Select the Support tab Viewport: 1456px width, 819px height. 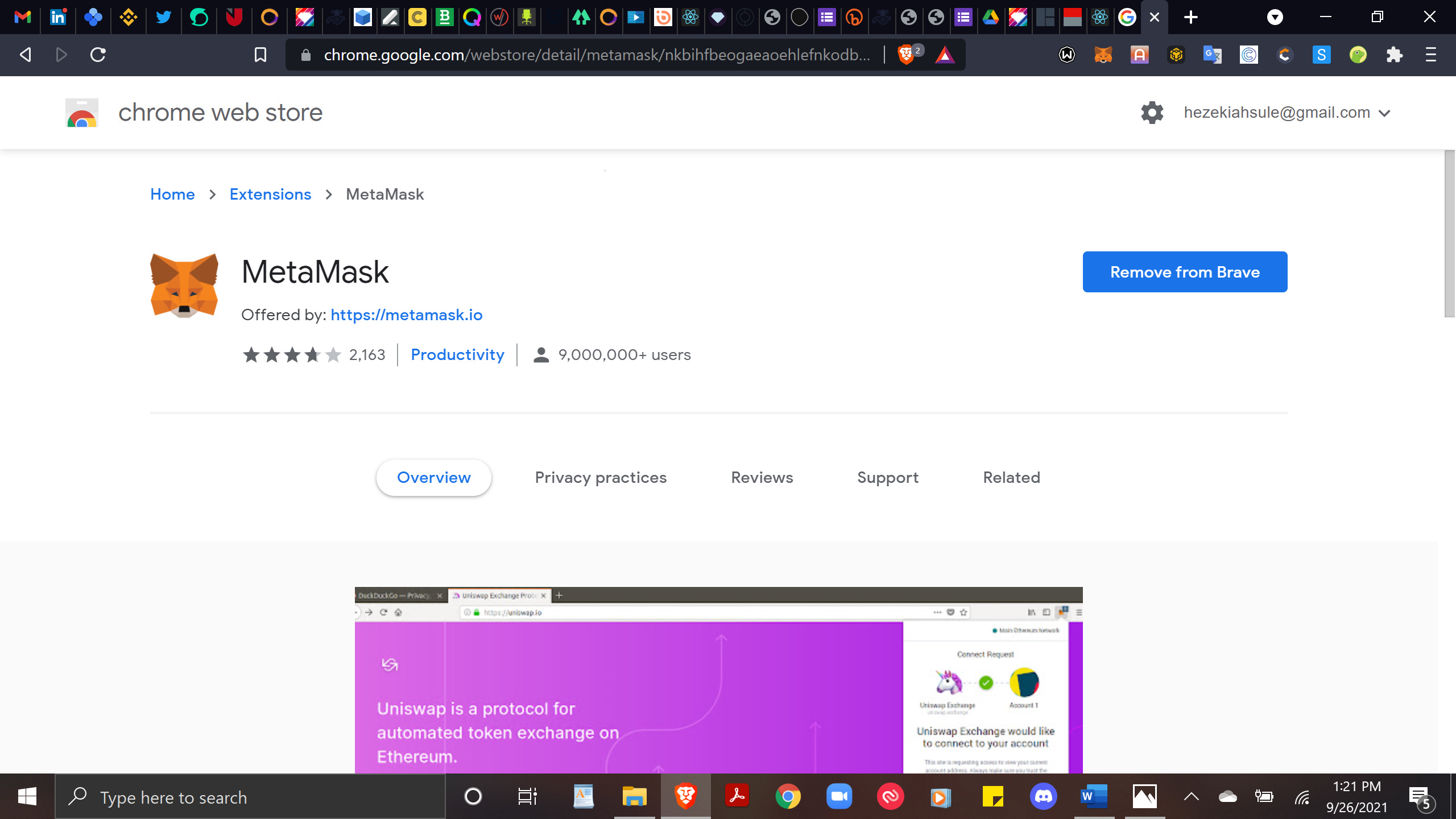888,478
